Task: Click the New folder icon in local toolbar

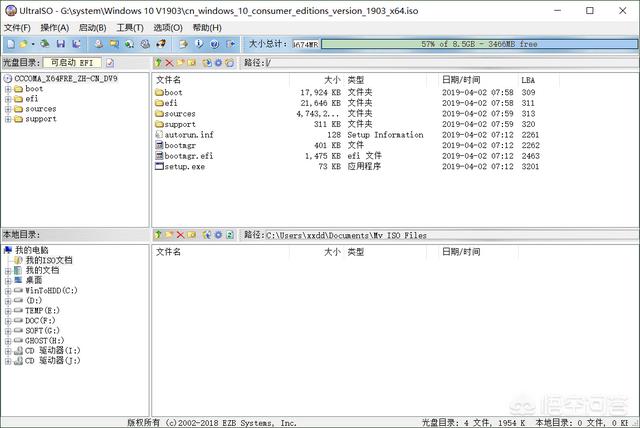Action: [x=169, y=235]
